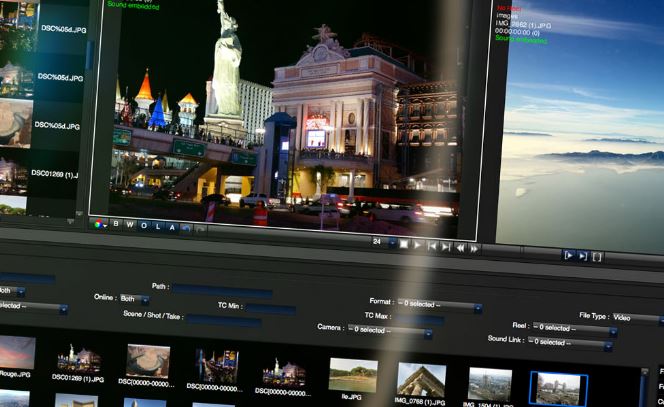Start playback with the play triangle button
664x407 pixels.
coord(418,245)
